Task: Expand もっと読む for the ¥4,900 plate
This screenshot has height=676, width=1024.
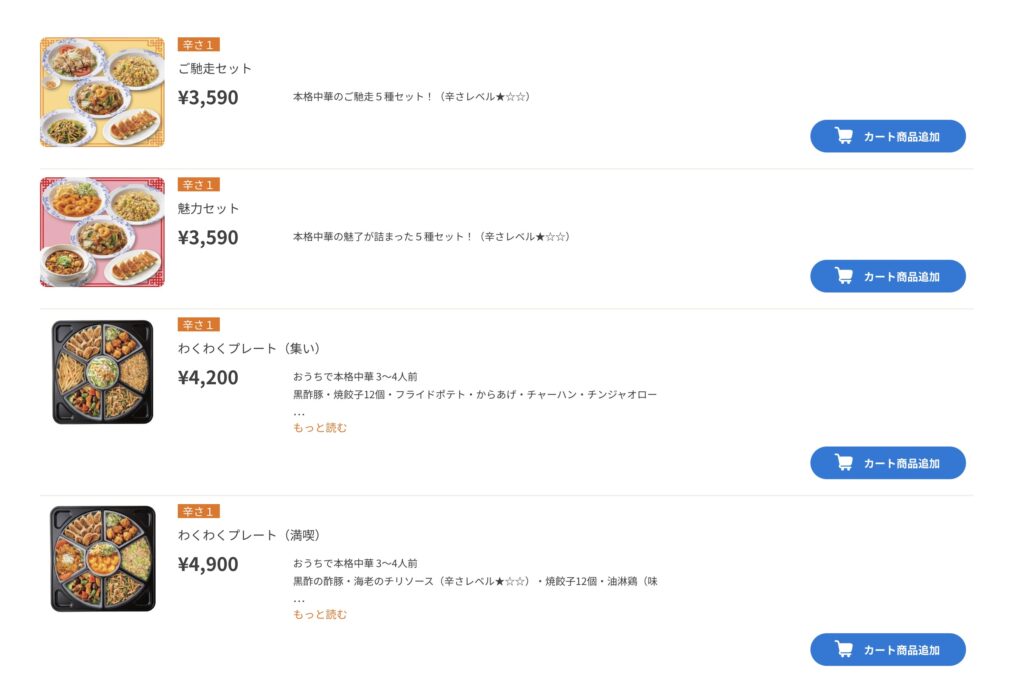Action: (x=320, y=615)
